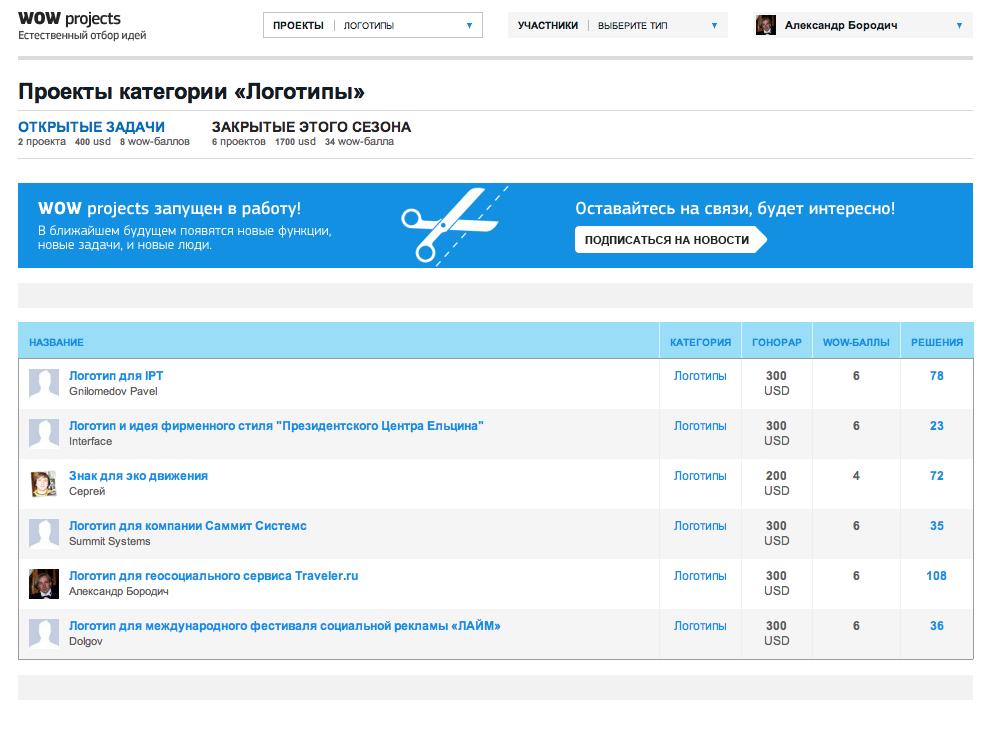Open the Ельцин Президентский Центр logo project
The width and height of the screenshot is (989, 738).
tap(276, 426)
